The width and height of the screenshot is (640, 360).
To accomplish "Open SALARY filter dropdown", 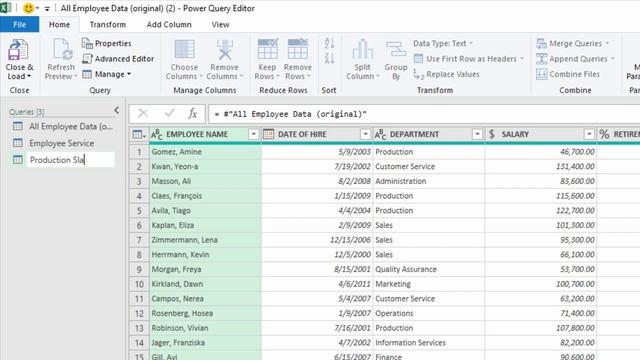I will click(589, 134).
